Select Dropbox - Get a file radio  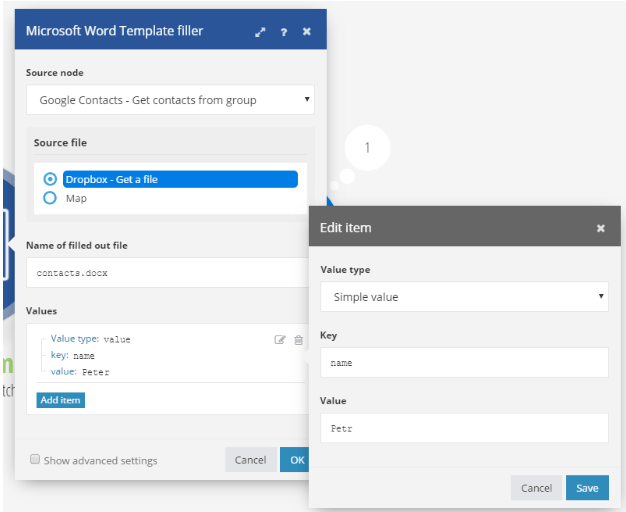point(50,179)
